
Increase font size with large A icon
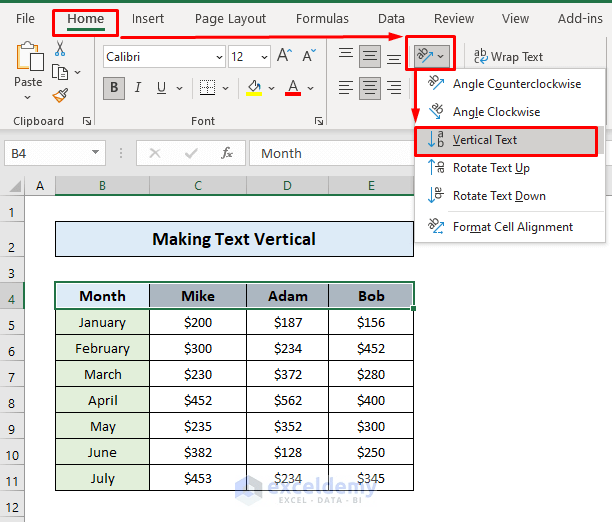(284, 55)
